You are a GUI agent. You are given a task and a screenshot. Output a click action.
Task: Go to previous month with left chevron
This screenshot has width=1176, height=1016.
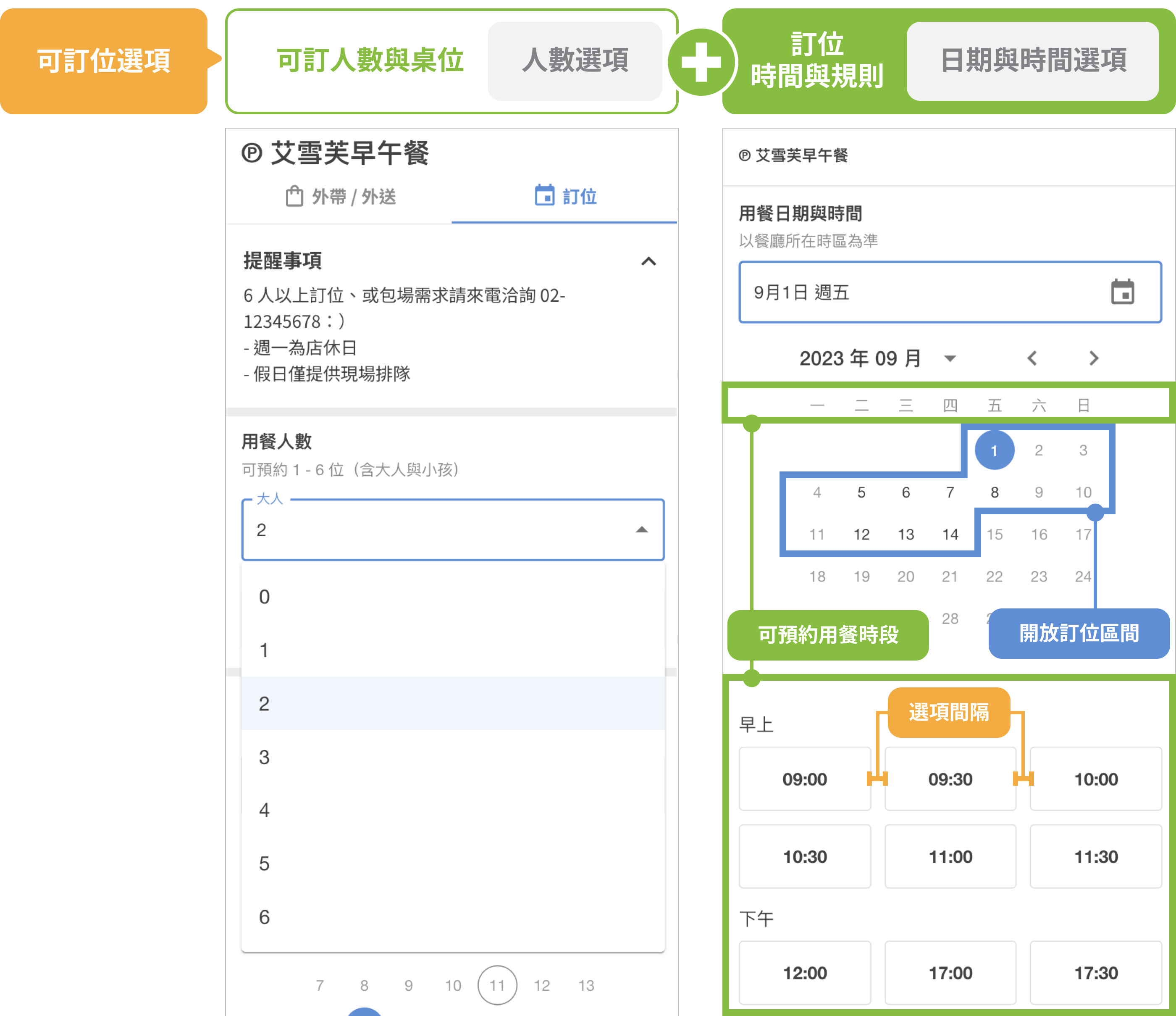[x=1032, y=358]
